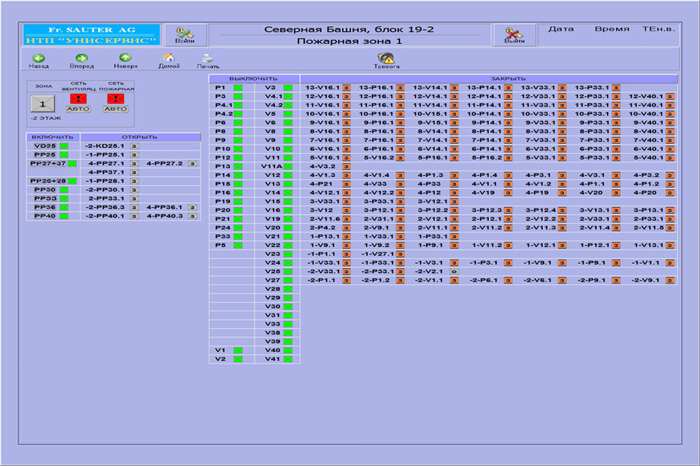Viewport: 700px width, 466px height.
Task: Click the ВКЛЮЧИТЬ column header
Action: point(53,137)
